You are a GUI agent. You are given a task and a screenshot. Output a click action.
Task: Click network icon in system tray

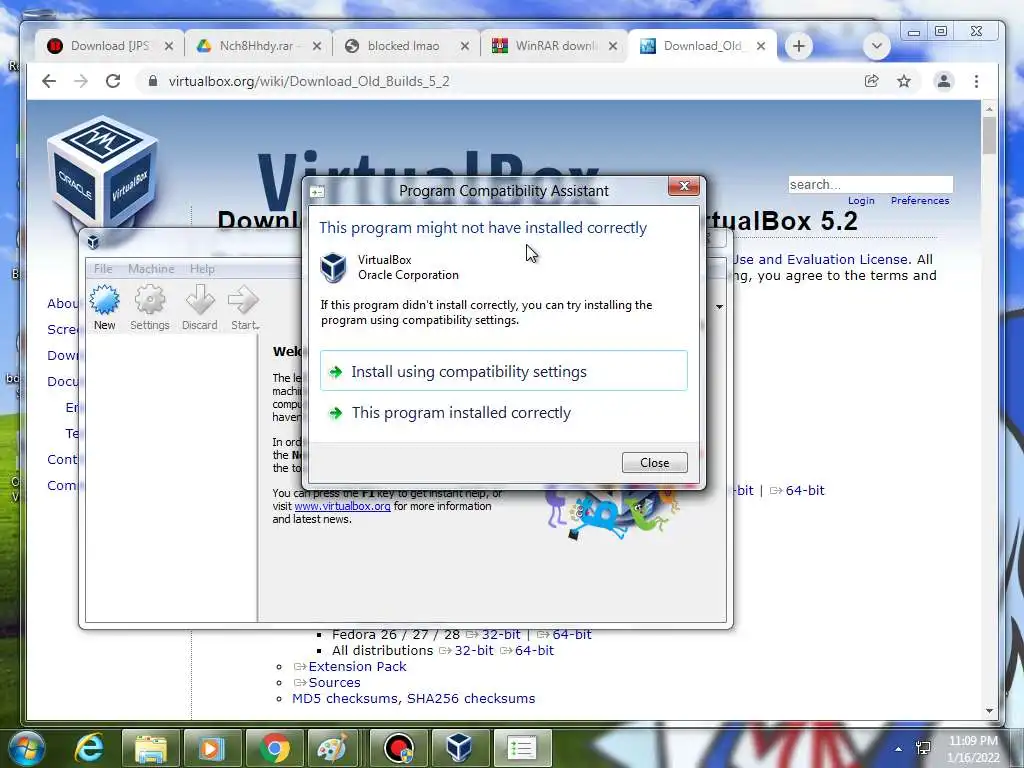[923, 748]
